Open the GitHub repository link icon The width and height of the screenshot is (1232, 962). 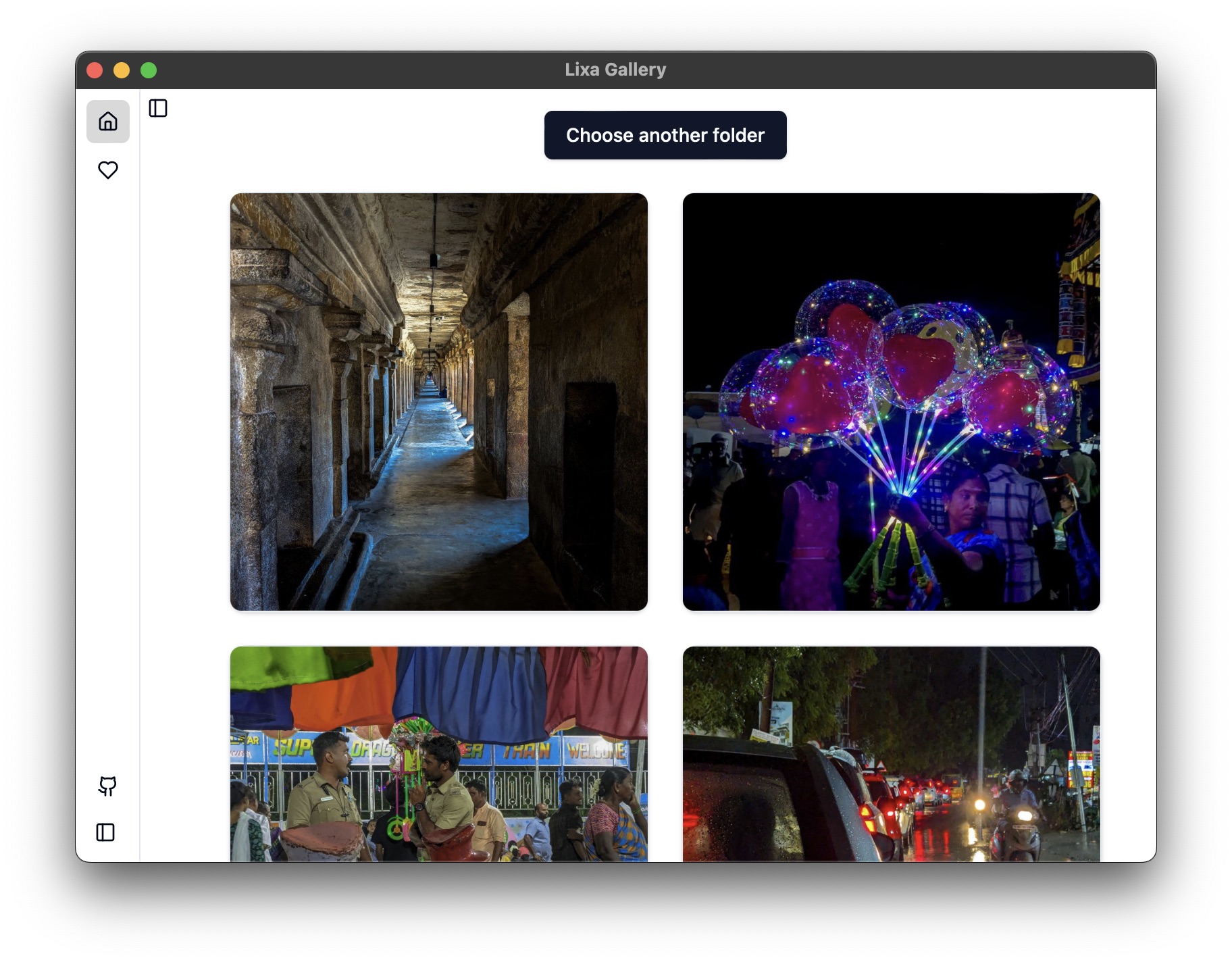pos(107,786)
